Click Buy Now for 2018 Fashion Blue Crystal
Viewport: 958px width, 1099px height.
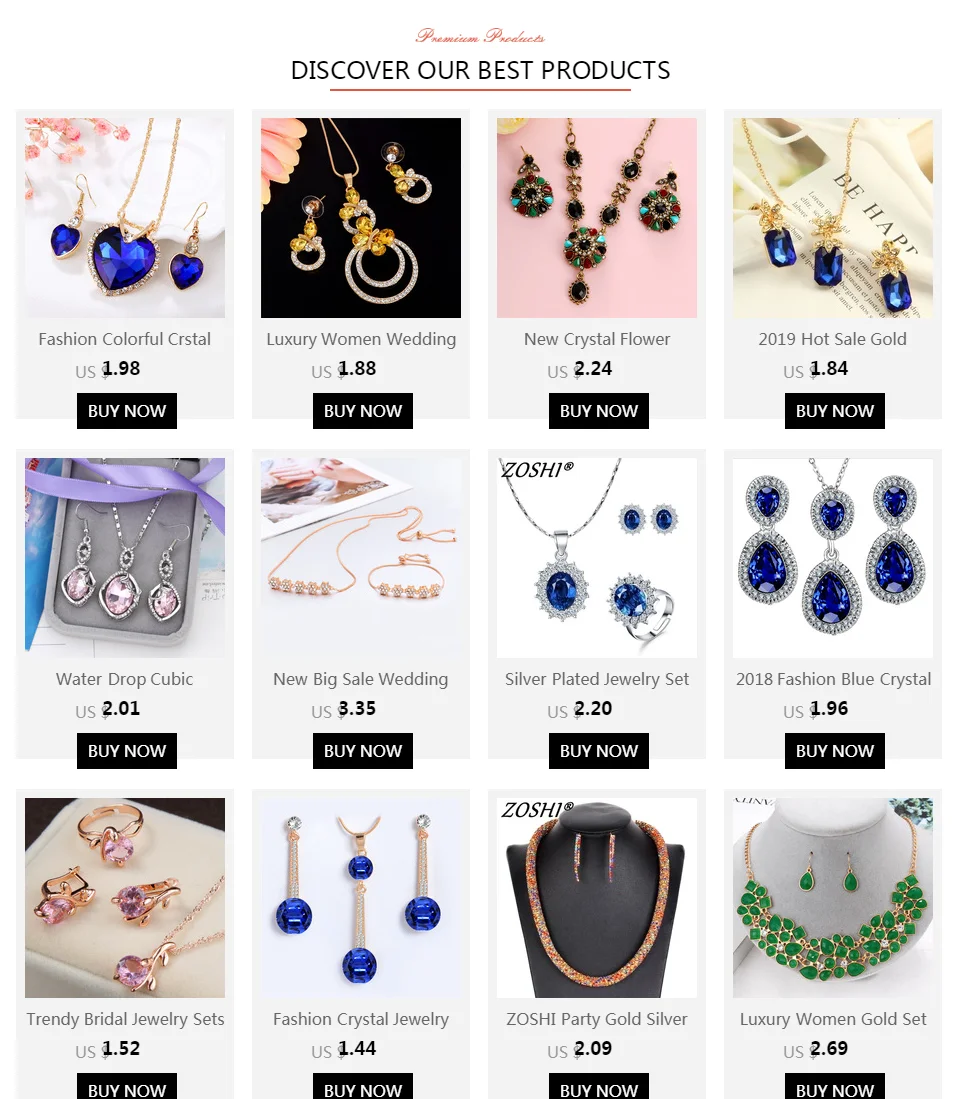(835, 751)
